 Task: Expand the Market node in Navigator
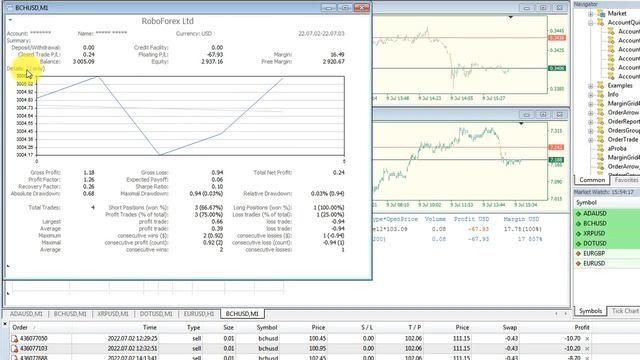coord(591,14)
